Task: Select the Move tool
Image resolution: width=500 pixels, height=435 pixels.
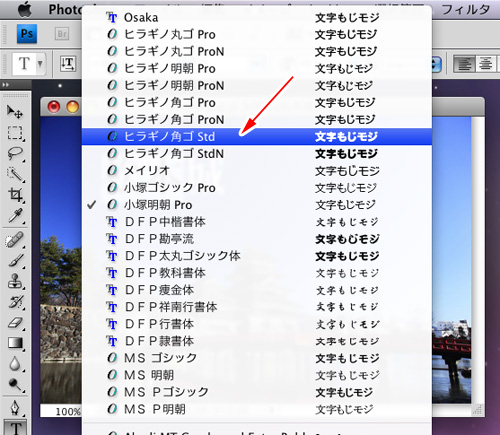Action: (x=15, y=112)
